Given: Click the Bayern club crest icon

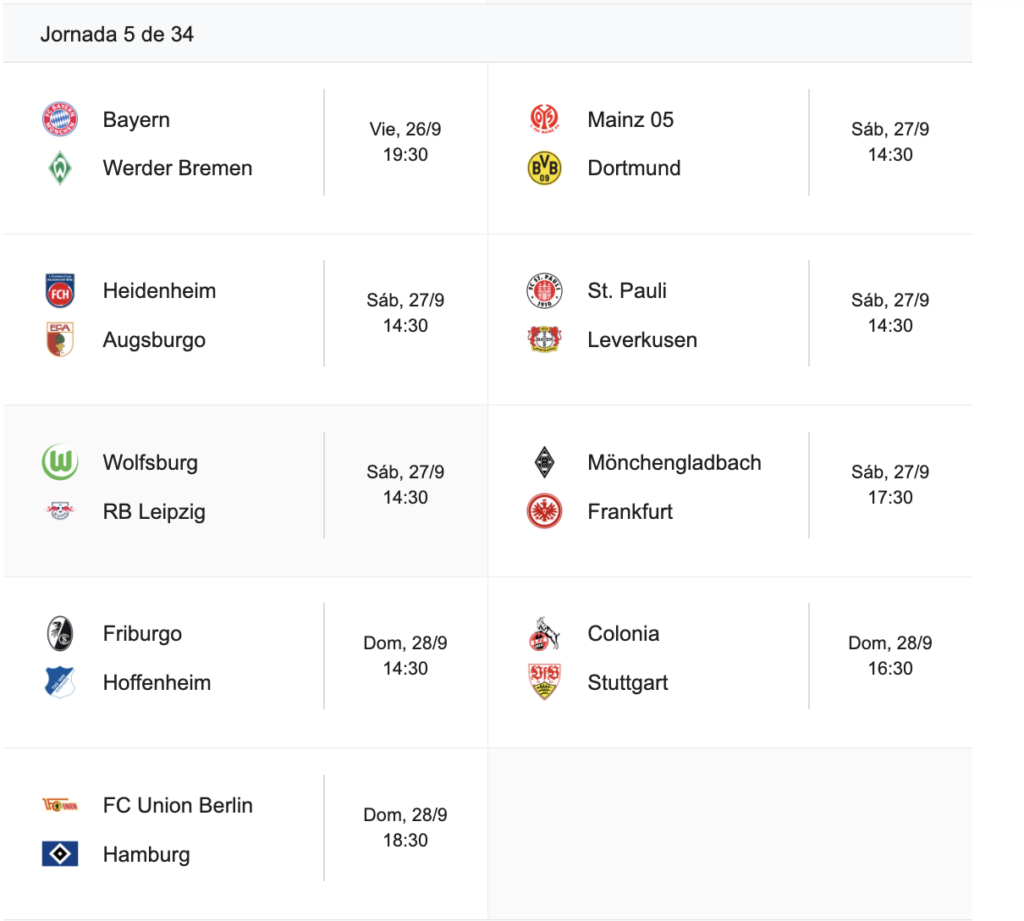Looking at the screenshot, I should (x=60, y=120).
